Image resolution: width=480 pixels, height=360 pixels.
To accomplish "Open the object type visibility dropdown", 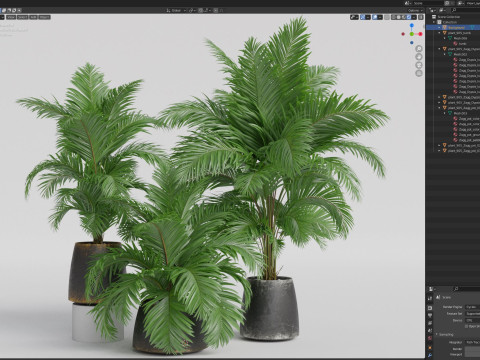I will 354,17.
